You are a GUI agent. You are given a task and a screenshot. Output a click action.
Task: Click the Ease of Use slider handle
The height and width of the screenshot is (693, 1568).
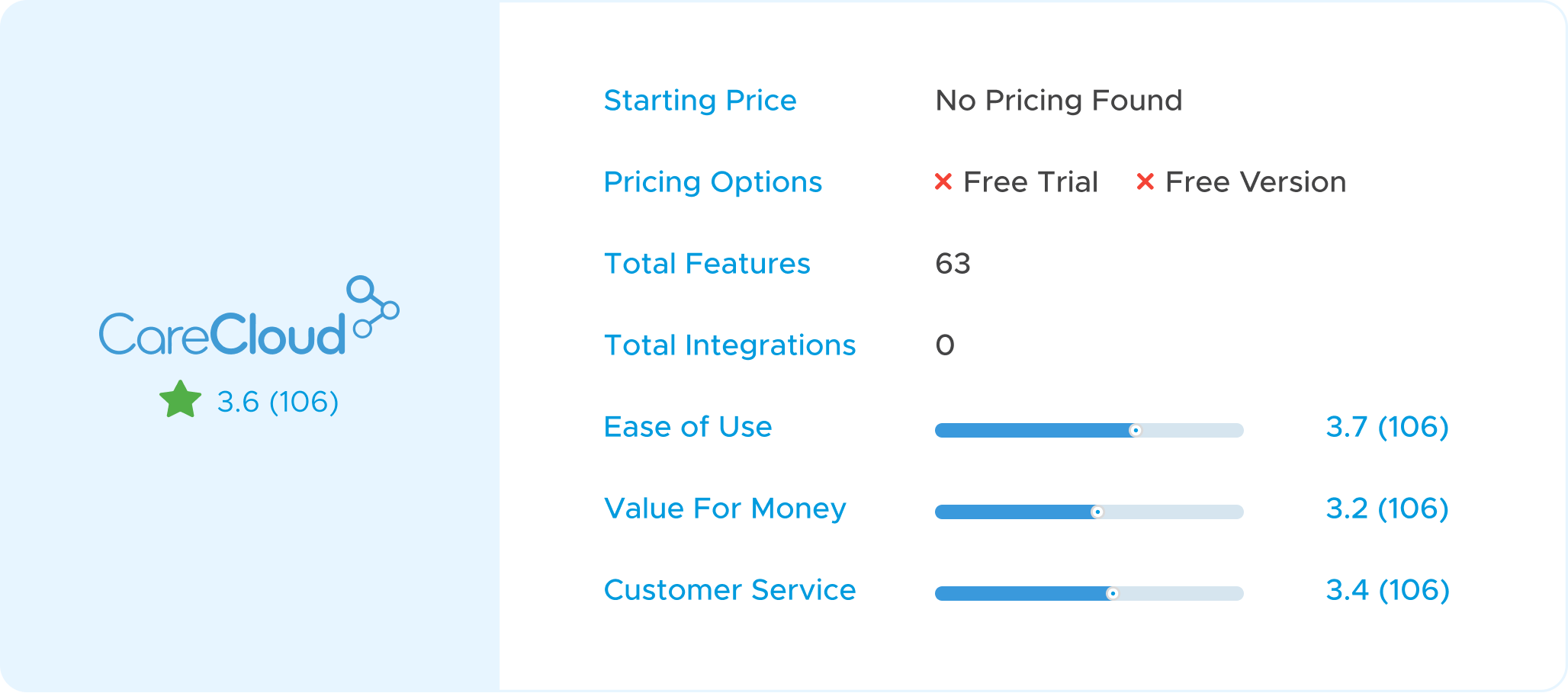[x=1136, y=431]
